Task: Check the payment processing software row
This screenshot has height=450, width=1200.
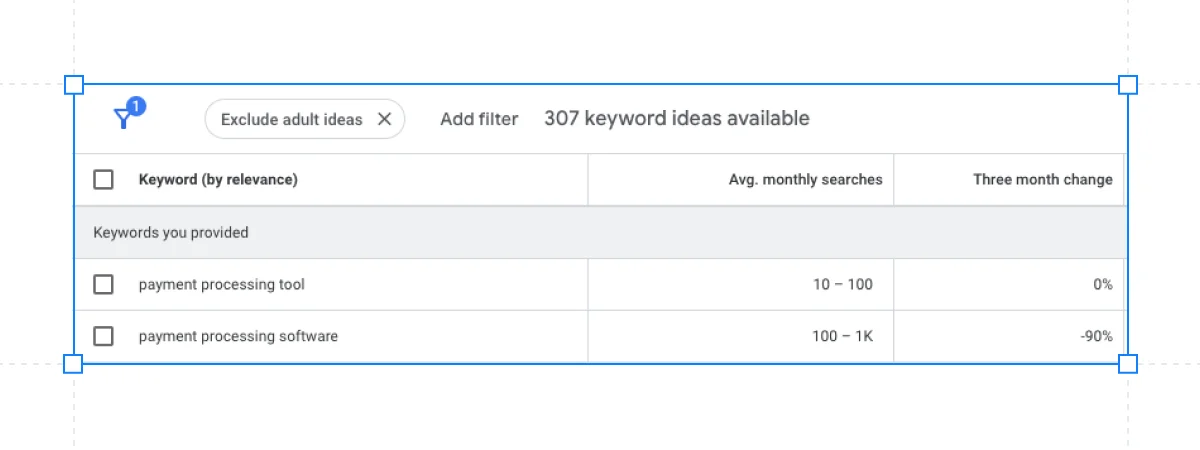Action: coord(103,337)
